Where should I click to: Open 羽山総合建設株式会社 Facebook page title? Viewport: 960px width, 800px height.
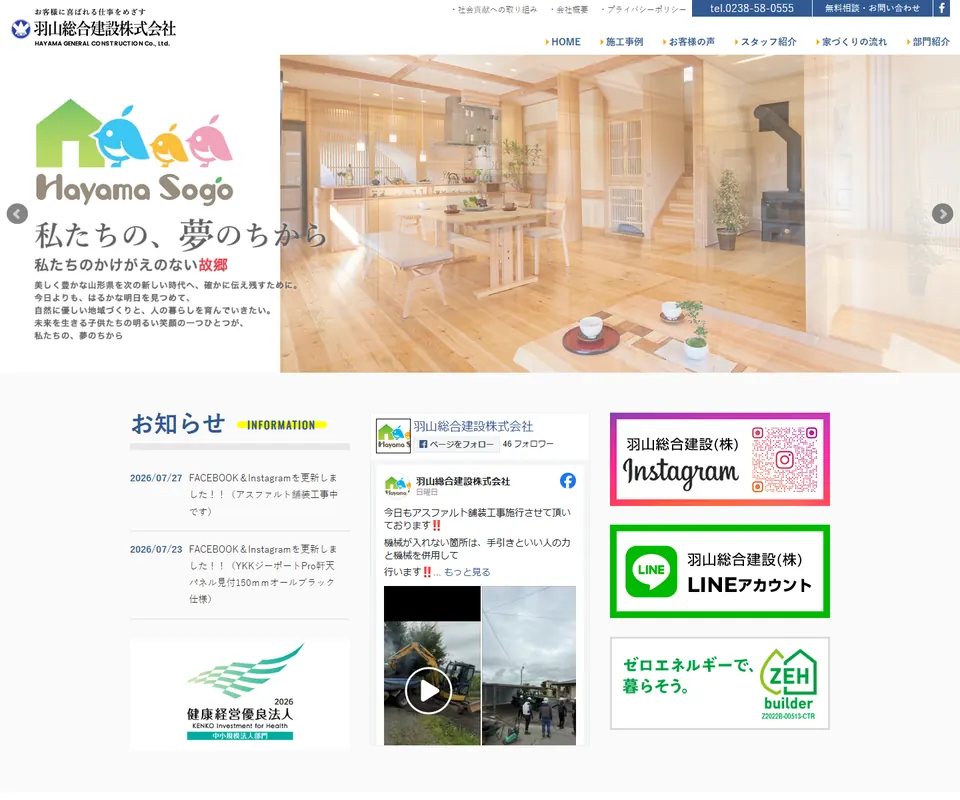coord(473,426)
